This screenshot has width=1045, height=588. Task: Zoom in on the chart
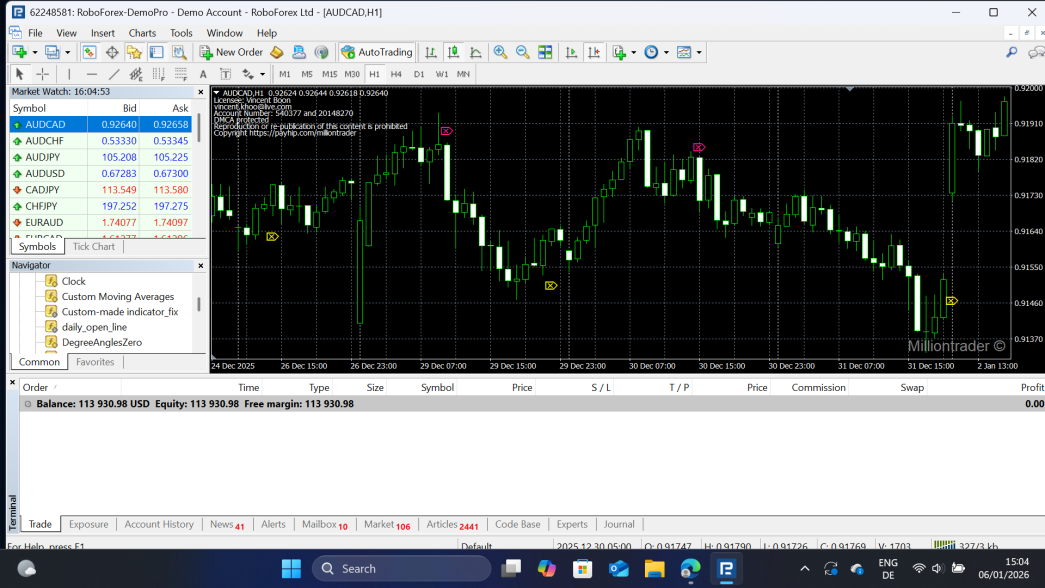point(500,52)
